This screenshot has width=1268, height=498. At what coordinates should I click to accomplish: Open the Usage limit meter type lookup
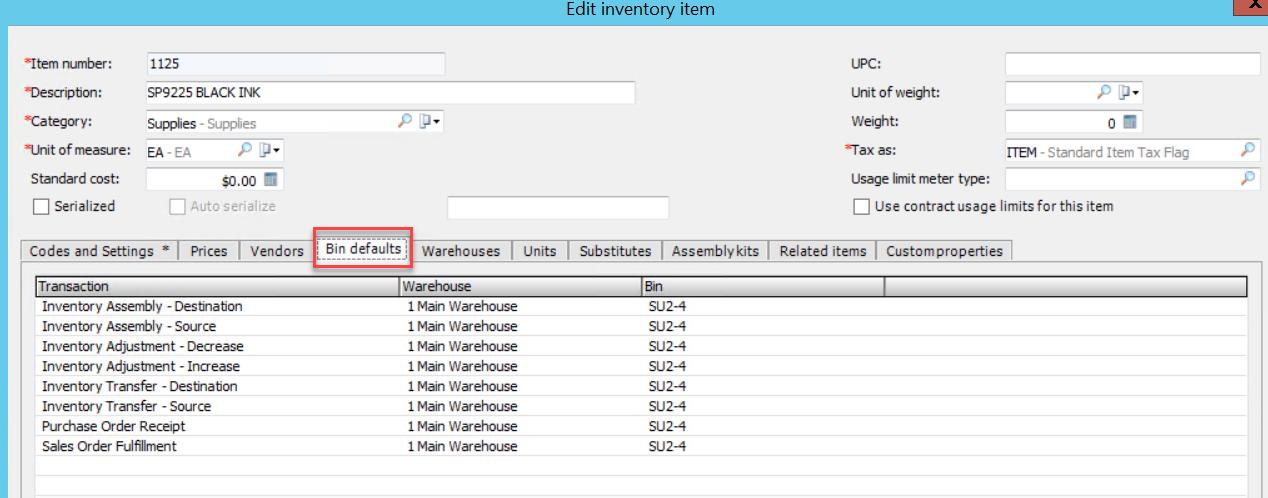1248,179
